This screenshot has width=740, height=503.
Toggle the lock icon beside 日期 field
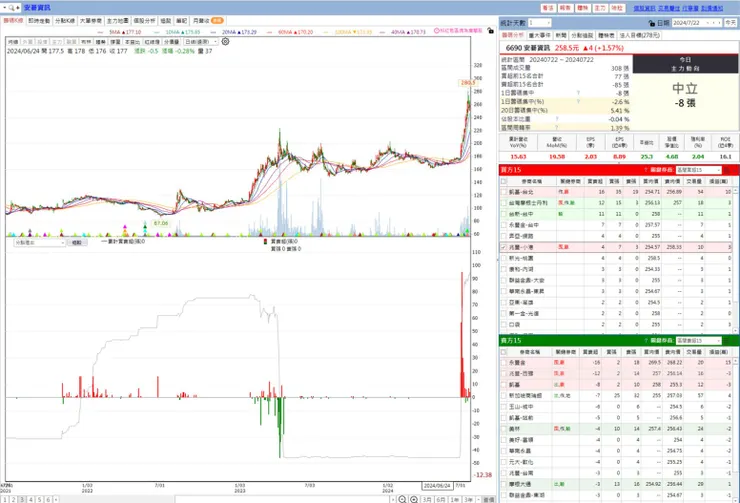click(652, 23)
